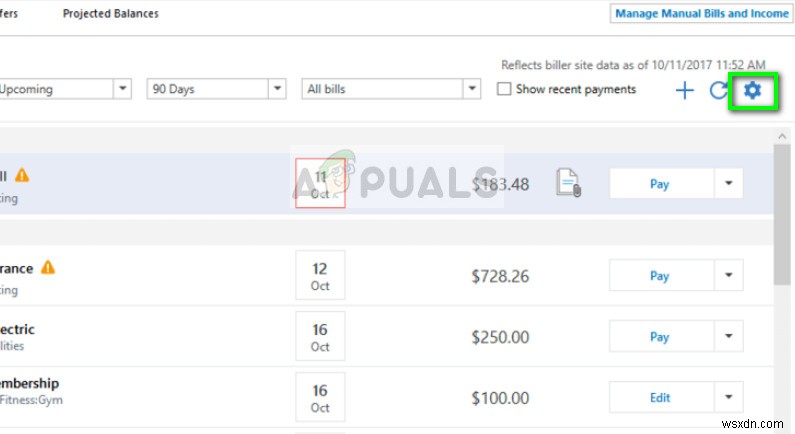Expand the Pay options arrow for the $250.00 bill
795x434 pixels.
point(728,337)
